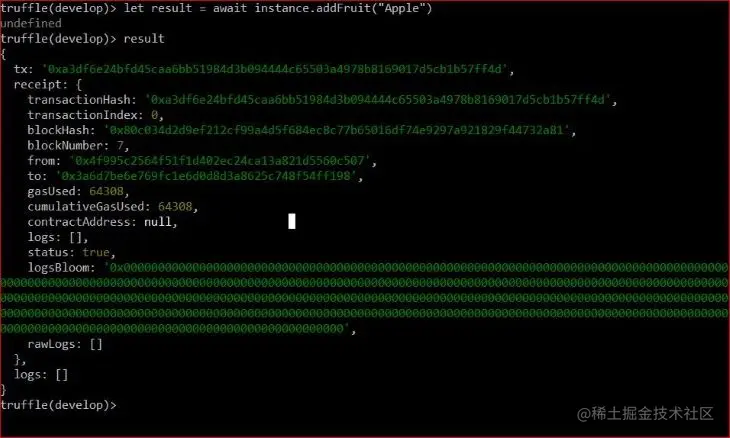Image resolution: width=730 pixels, height=438 pixels.
Task: Click the blockNumber value 7
Action: coord(120,146)
